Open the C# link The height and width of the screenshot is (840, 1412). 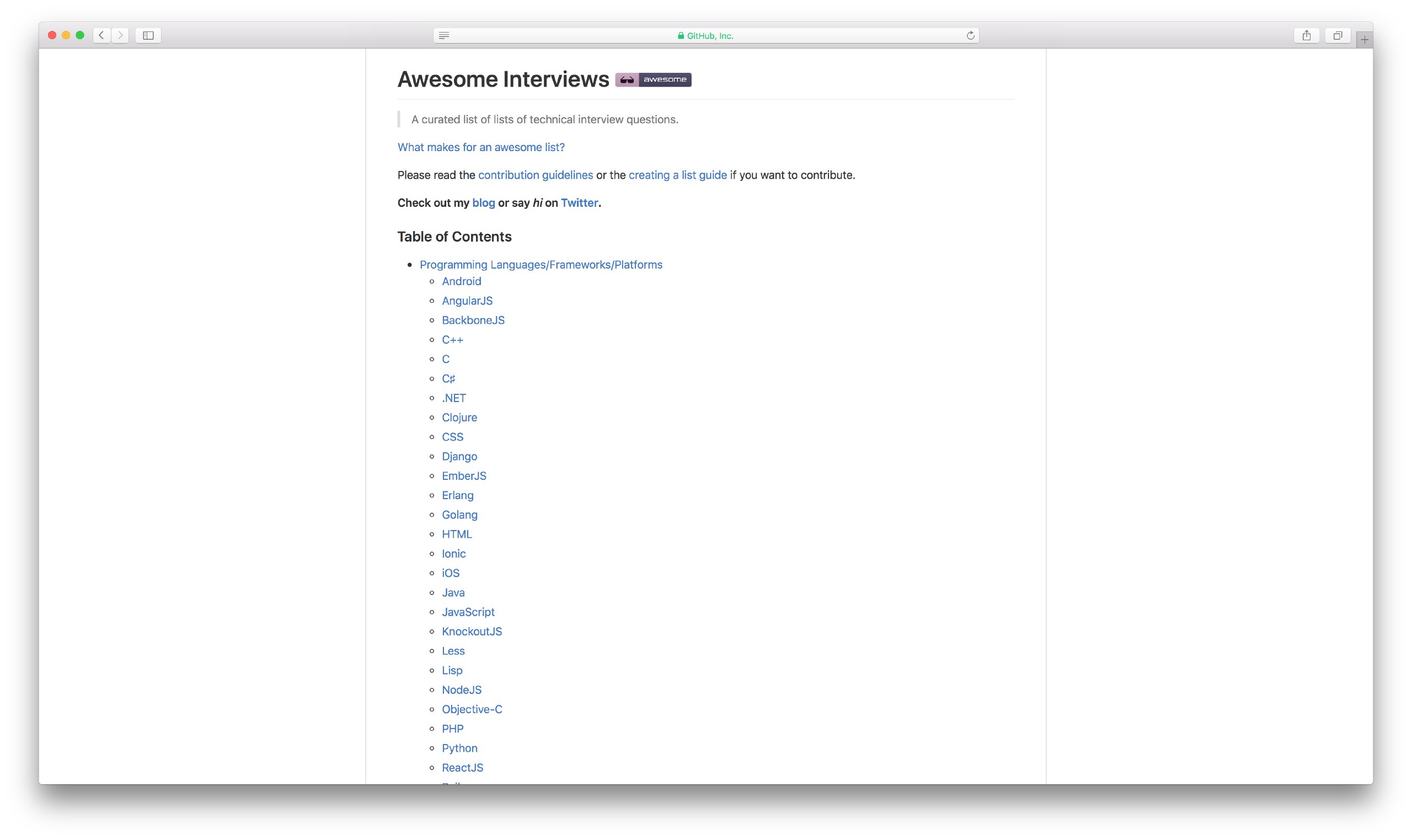(448, 378)
